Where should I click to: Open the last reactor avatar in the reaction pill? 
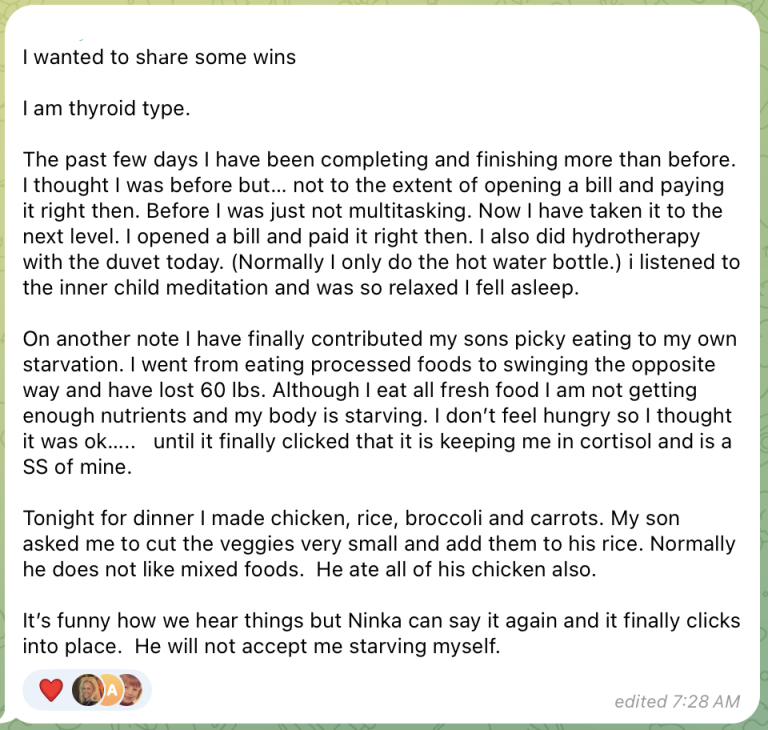(131, 690)
